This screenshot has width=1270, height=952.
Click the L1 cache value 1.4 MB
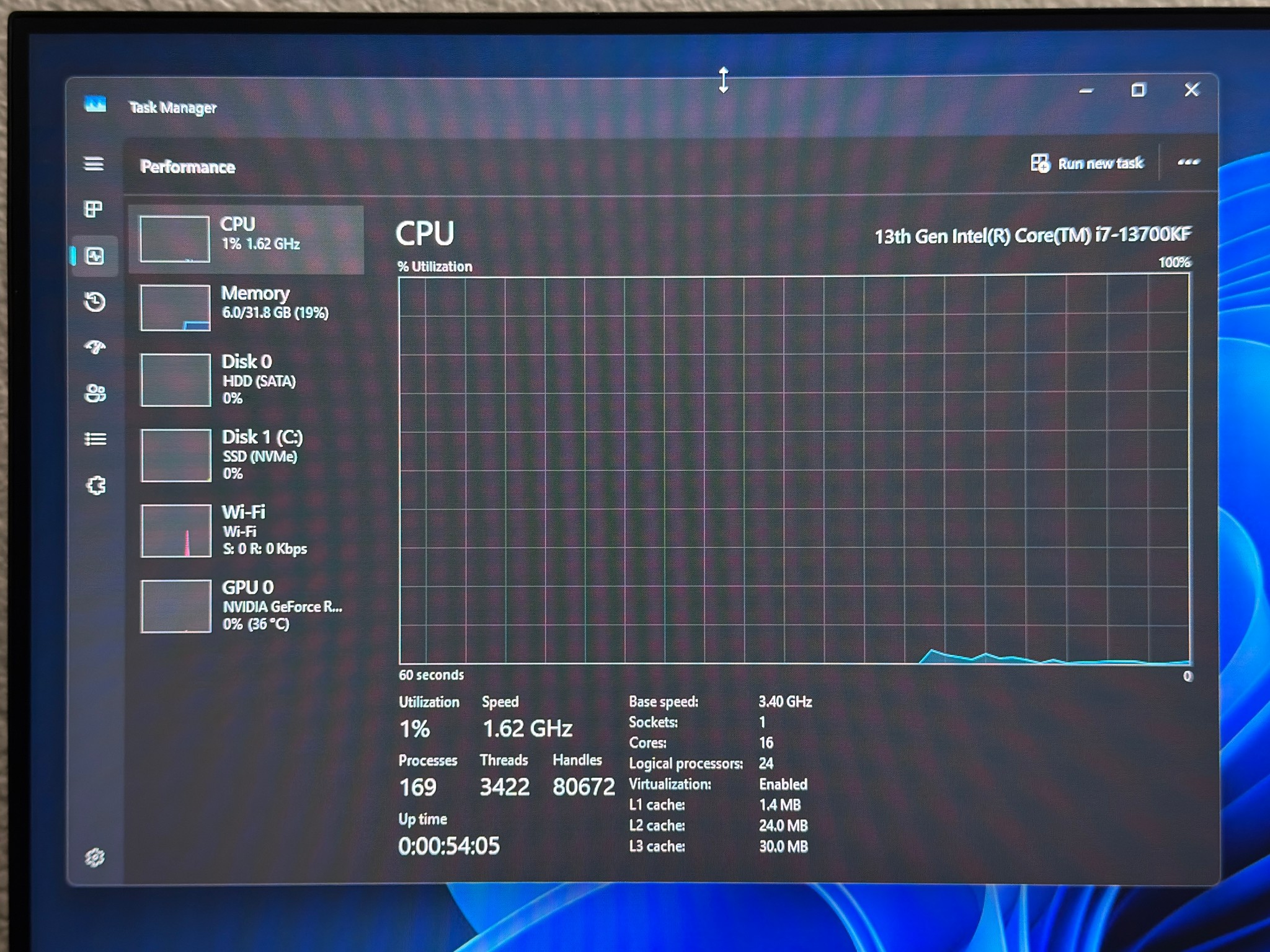(780, 805)
